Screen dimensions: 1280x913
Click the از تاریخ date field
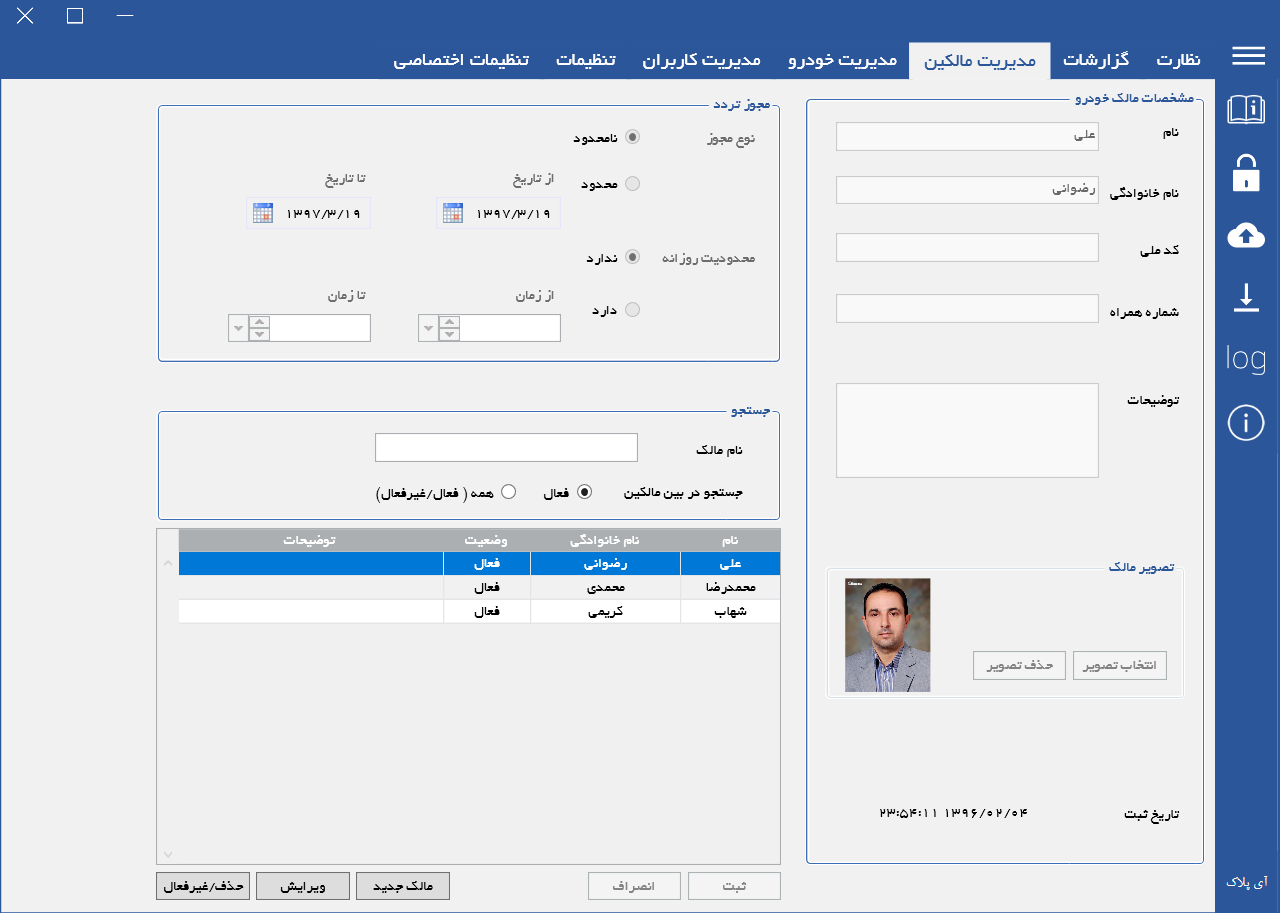(x=499, y=213)
